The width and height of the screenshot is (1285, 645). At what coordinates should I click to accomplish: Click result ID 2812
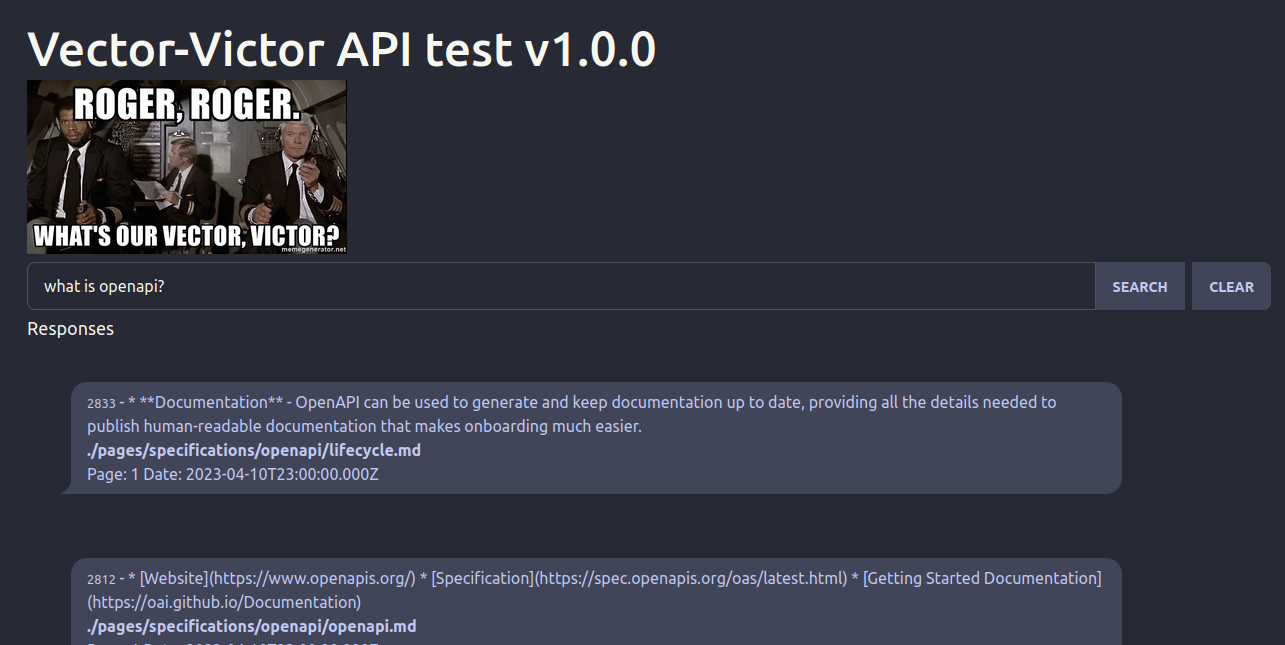101,579
